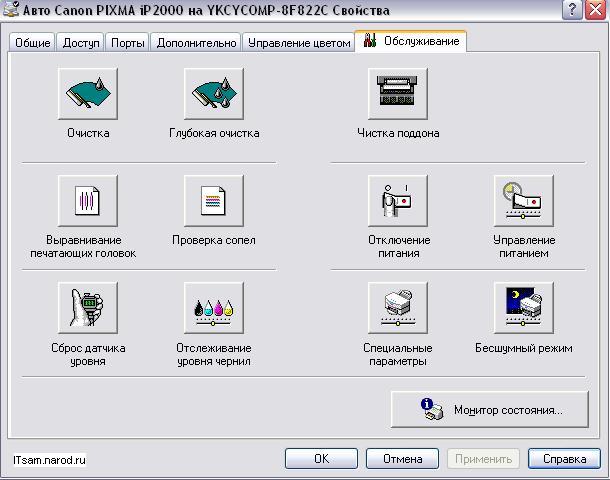The height and width of the screenshot is (480, 610).
Task: Click printer icon in the title bar
Action: (x=11, y=9)
